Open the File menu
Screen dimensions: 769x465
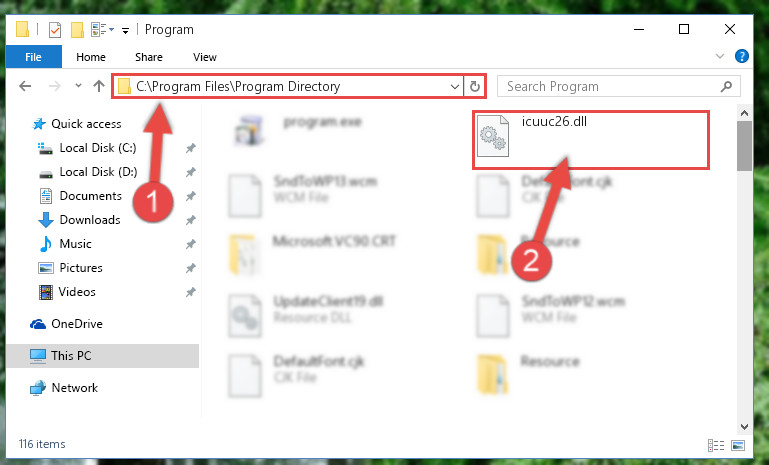click(33, 57)
